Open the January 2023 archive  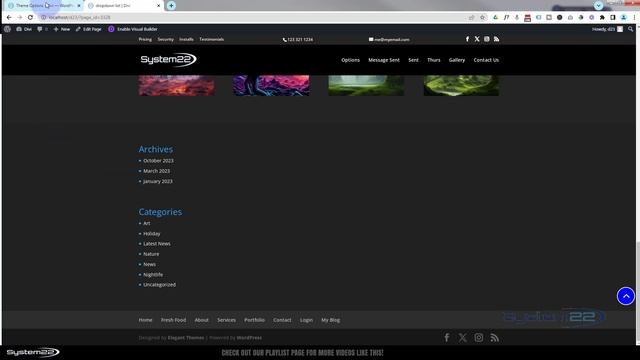coord(158,181)
